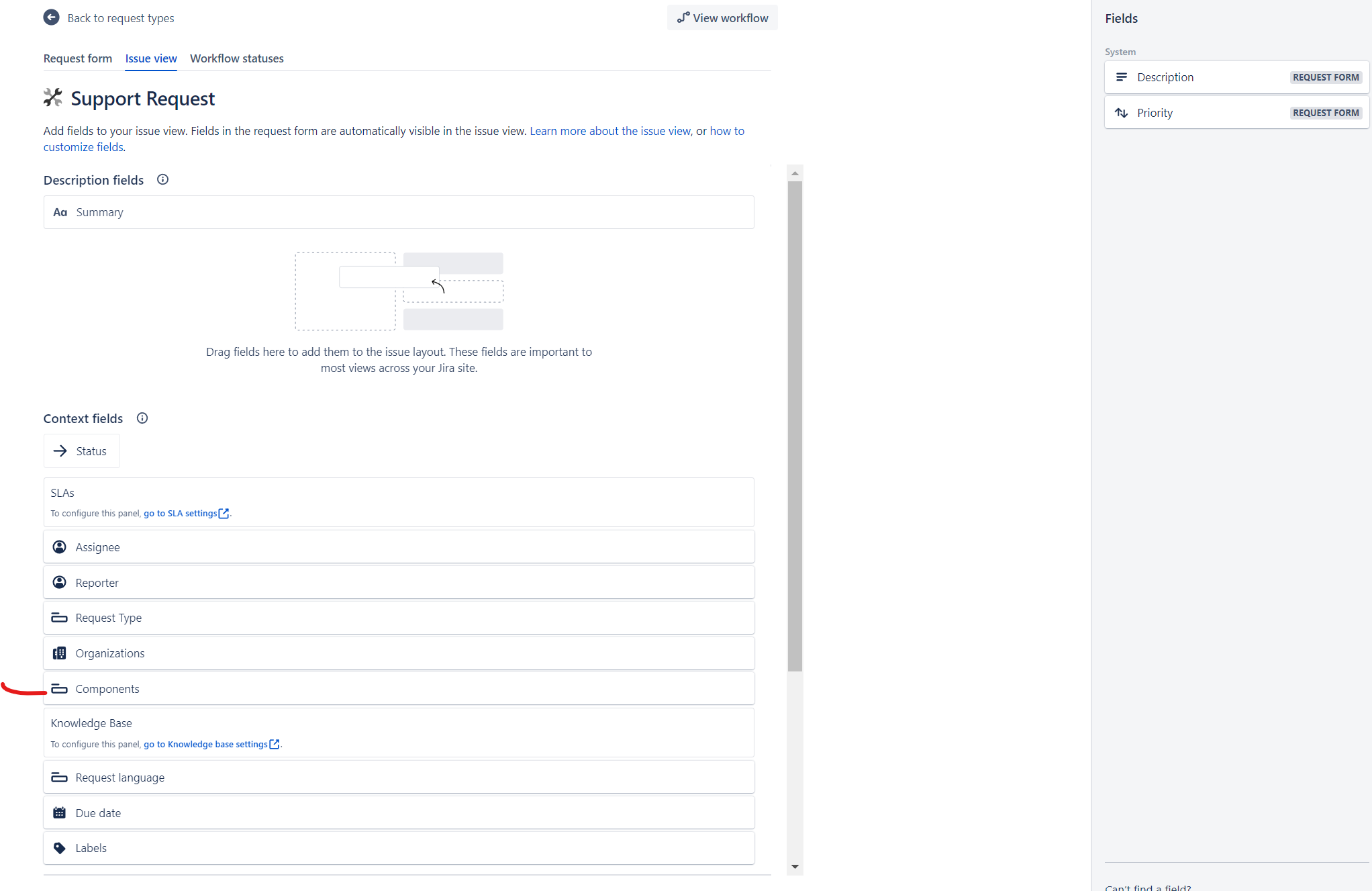The width and height of the screenshot is (1372, 891).
Task: Click the Organizations building icon
Action: coord(60,653)
